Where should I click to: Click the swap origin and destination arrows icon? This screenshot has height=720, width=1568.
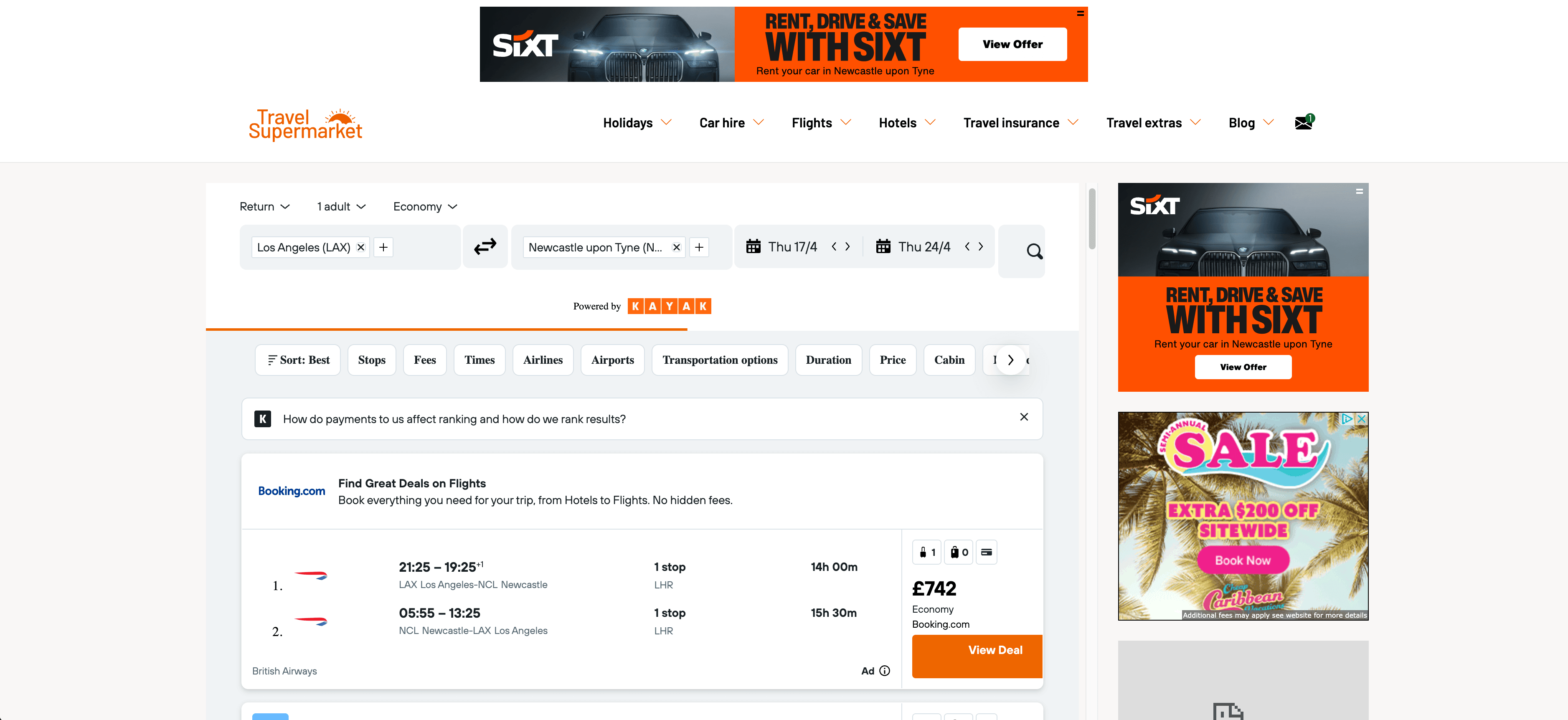coord(485,246)
